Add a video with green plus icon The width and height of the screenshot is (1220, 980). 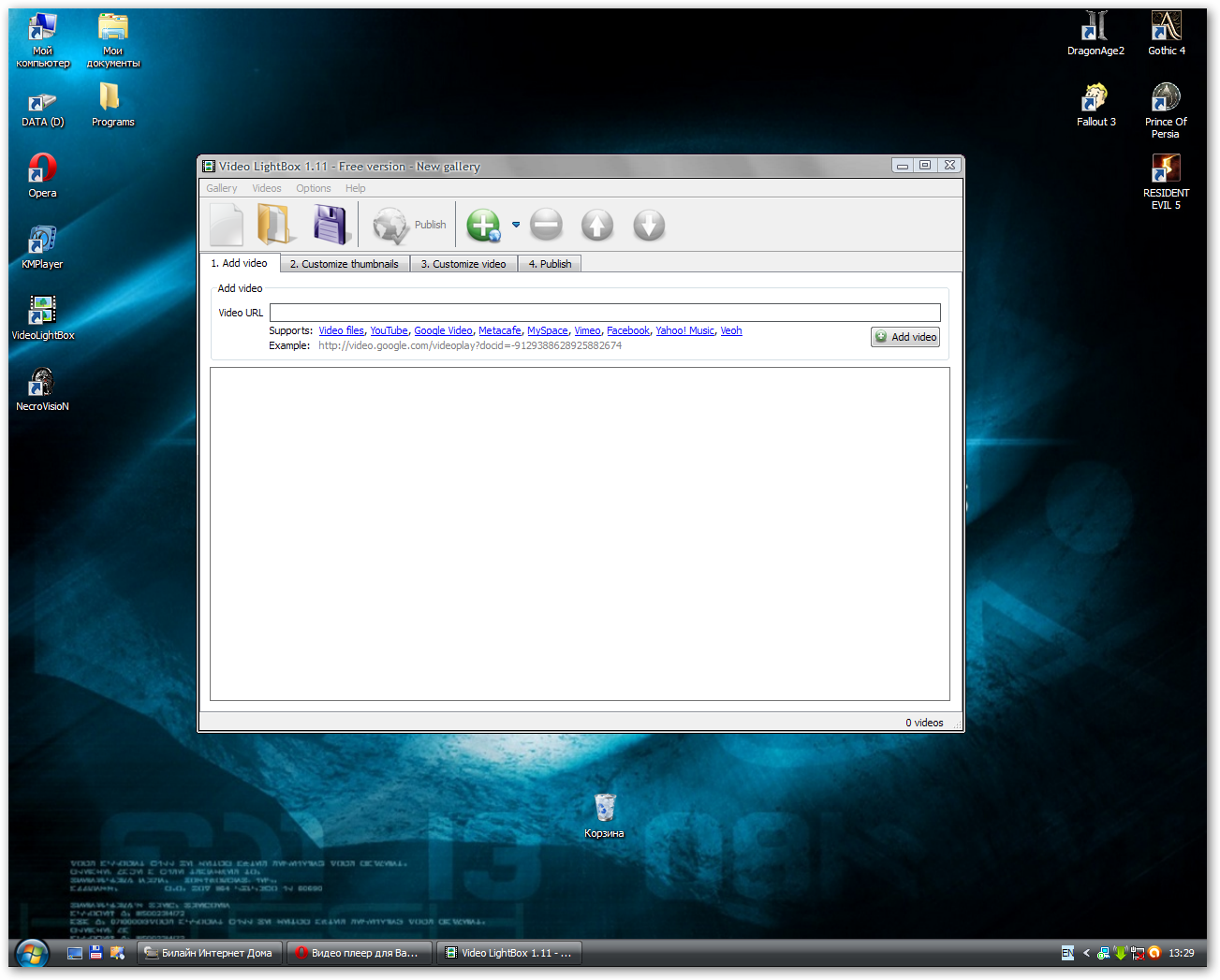pos(484,226)
